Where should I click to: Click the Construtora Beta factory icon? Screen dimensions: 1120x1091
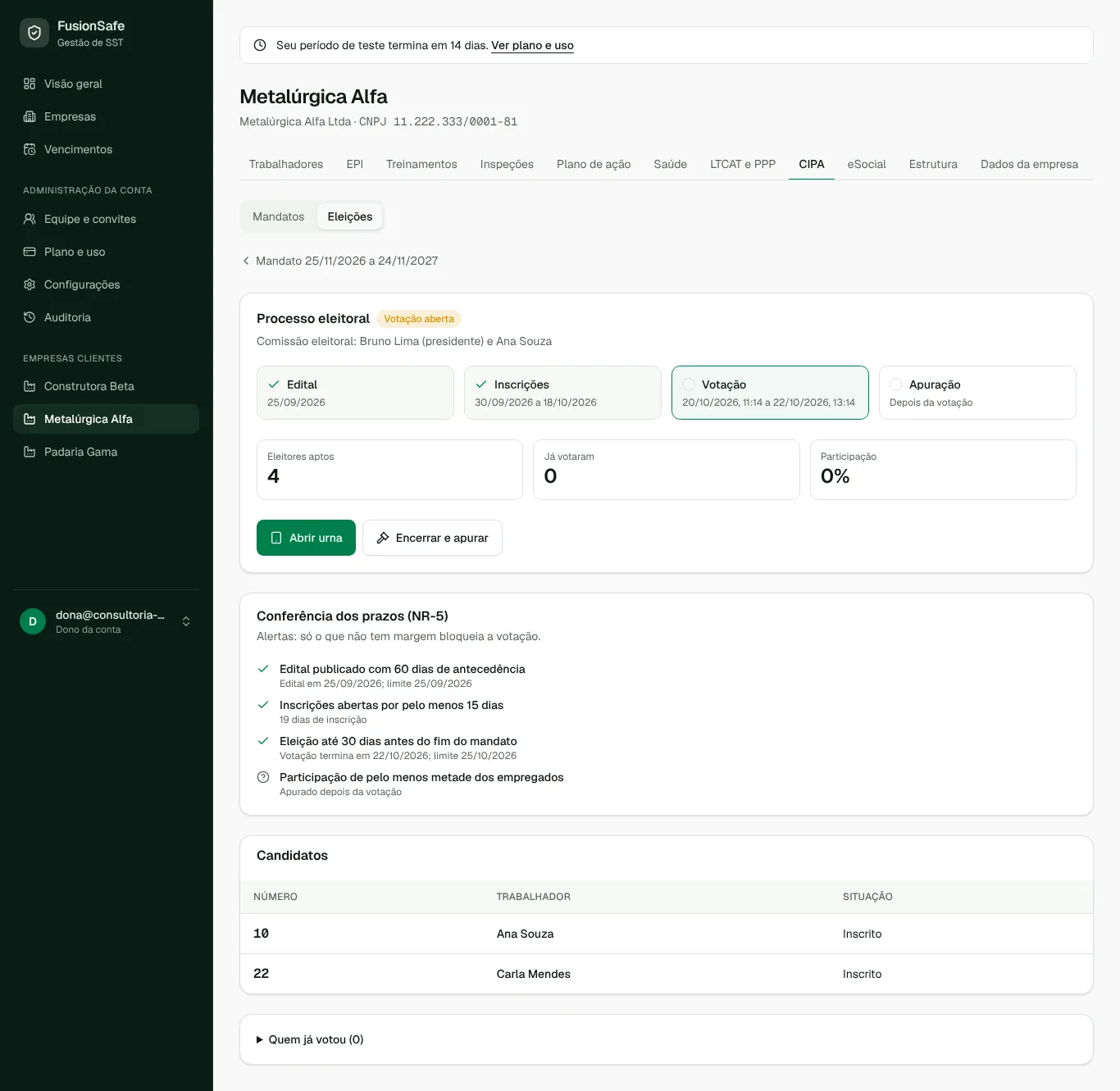(x=30, y=386)
